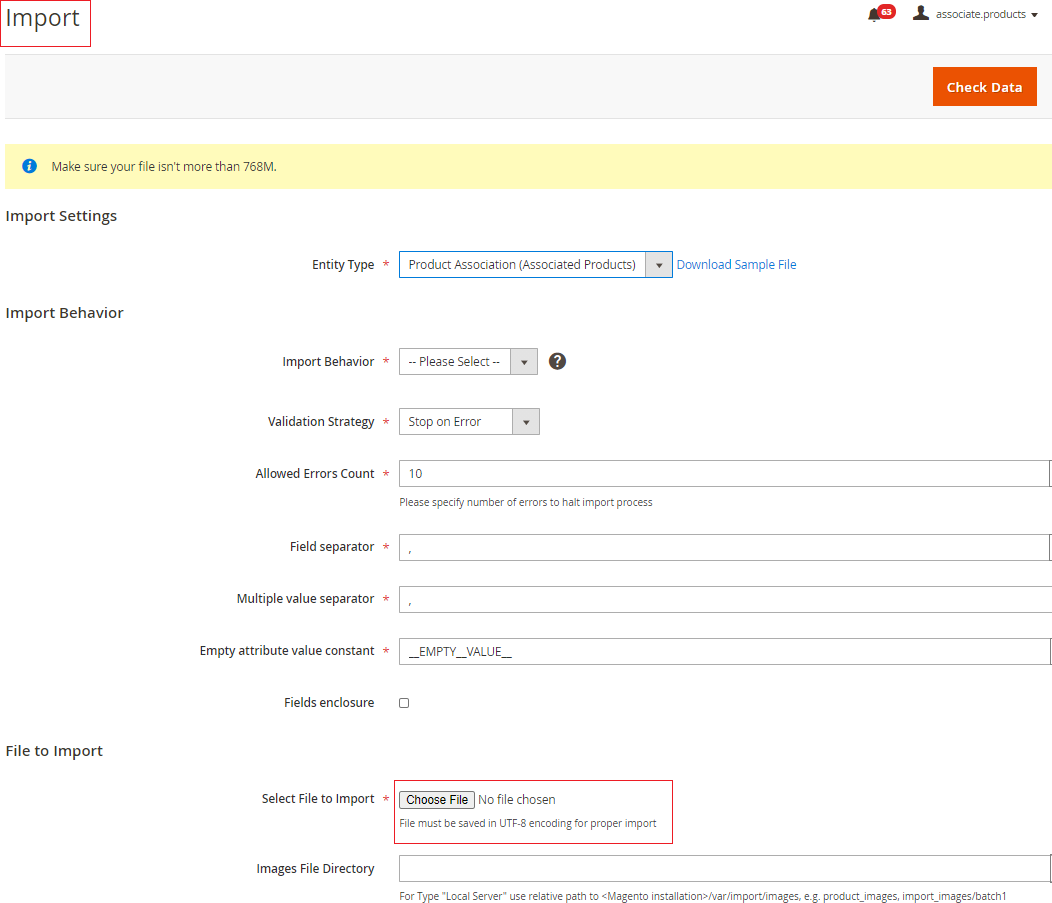
Task: Click the blue info icon in notice
Action: [x=30, y=166]
